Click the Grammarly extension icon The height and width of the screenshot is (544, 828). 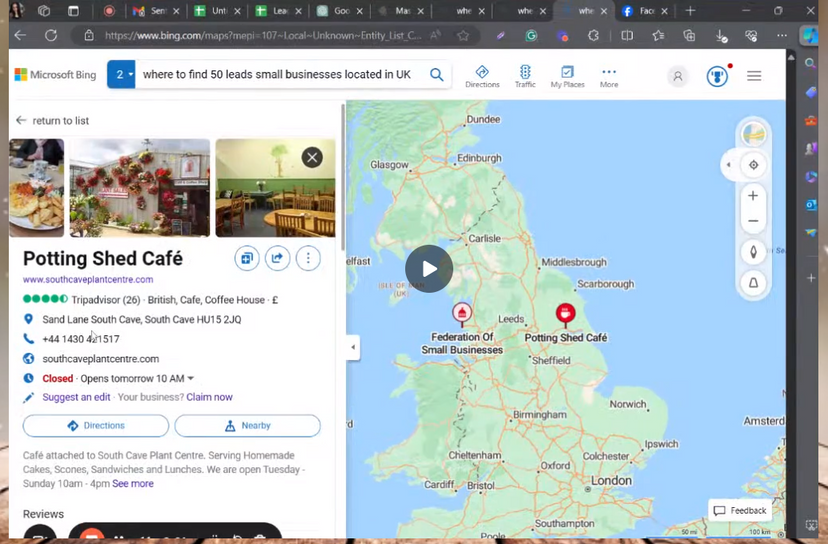tap(531, 36)
